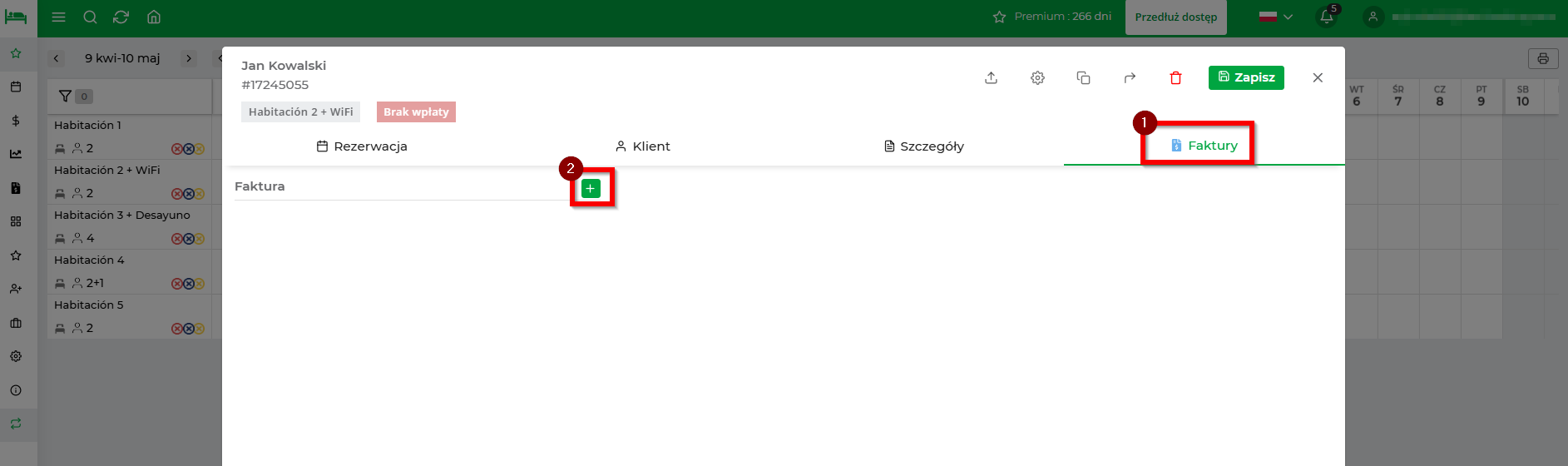Click Brak wpłaty status badge
Viewport: 1568px width, 466px height.
click(x=416, y=112)
